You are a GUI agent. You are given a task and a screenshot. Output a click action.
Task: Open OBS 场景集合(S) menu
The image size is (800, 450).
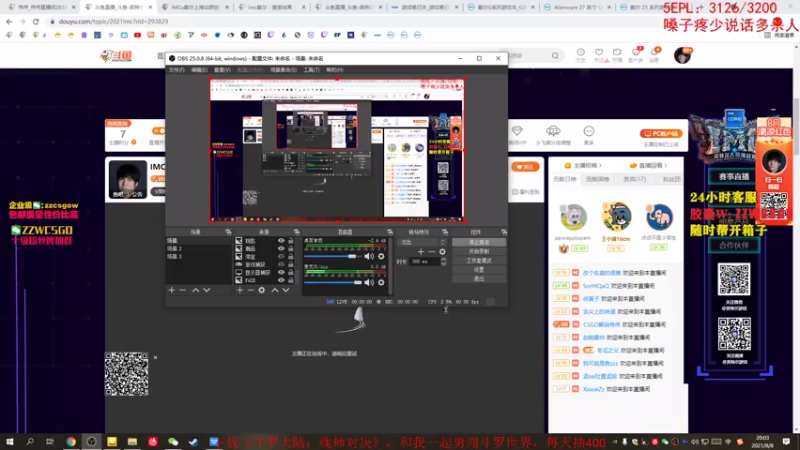click(x=283, y=70)
